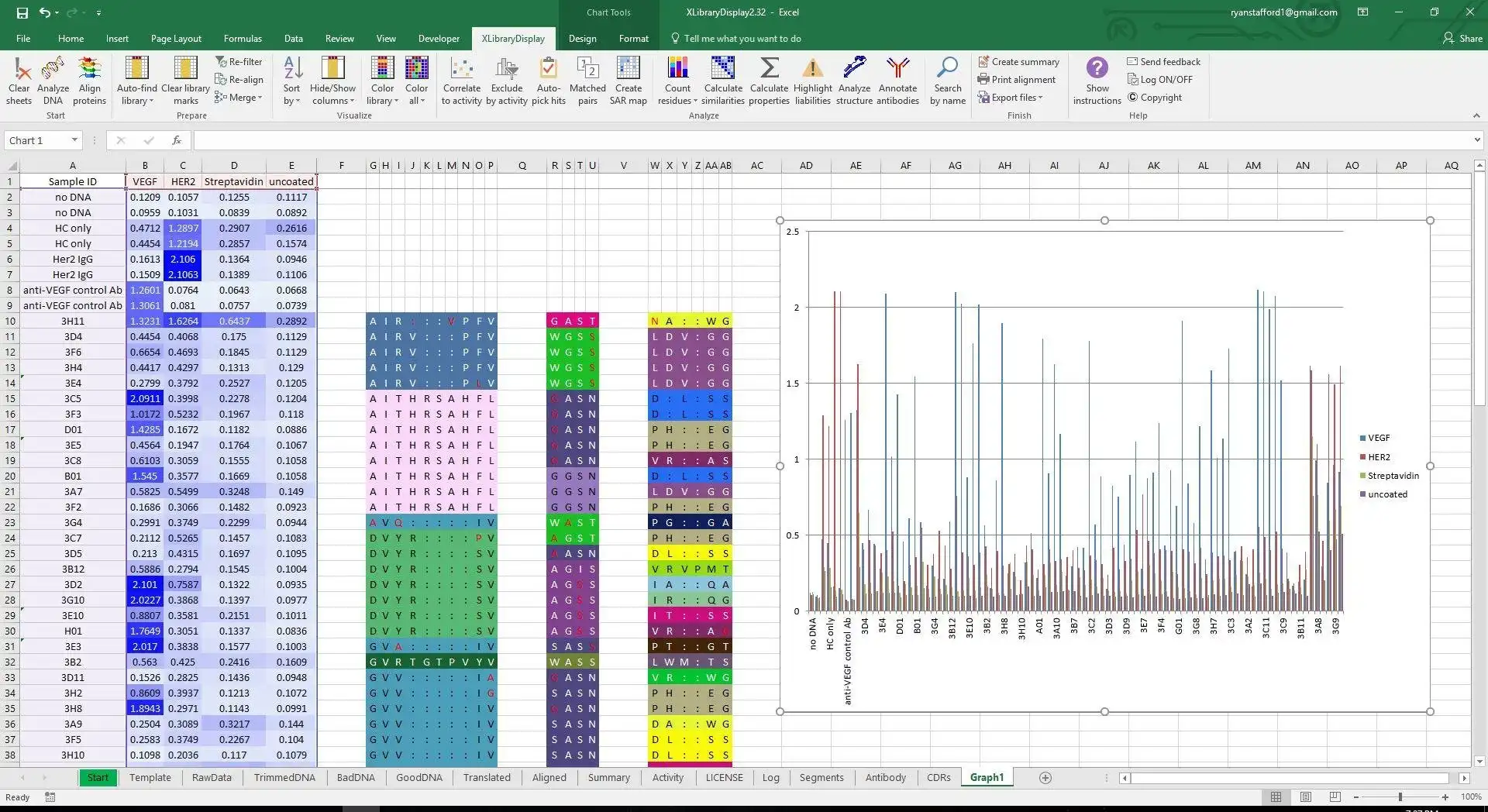
Task: Click the Re-filter button
Action: [x=239, y=62]
